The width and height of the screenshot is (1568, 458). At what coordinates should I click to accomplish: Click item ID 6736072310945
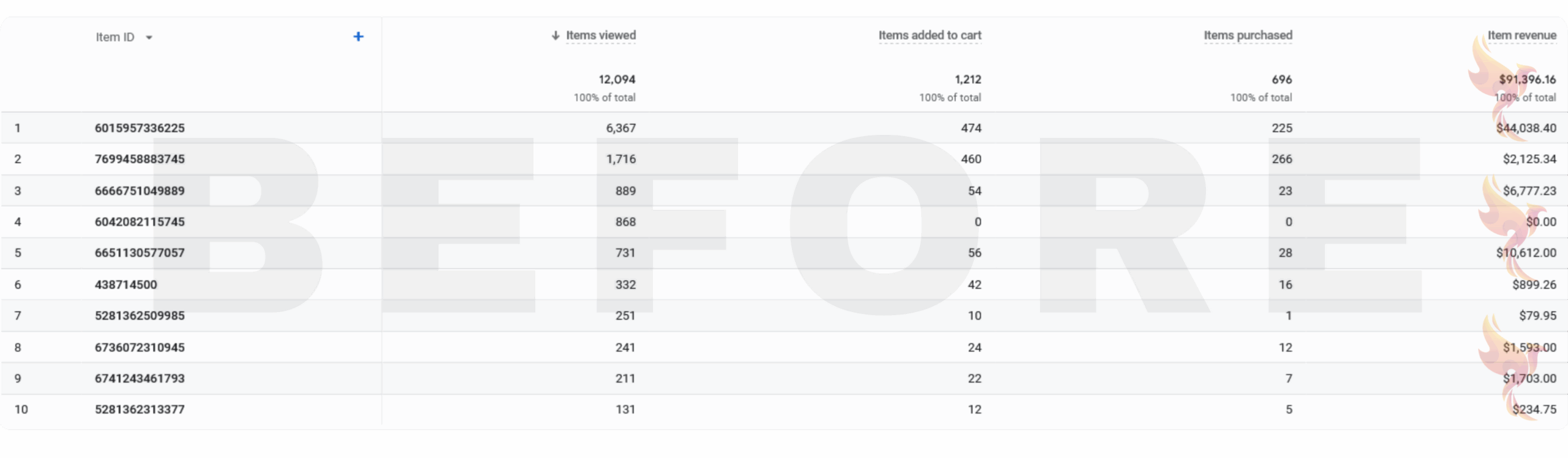point(140,348)
